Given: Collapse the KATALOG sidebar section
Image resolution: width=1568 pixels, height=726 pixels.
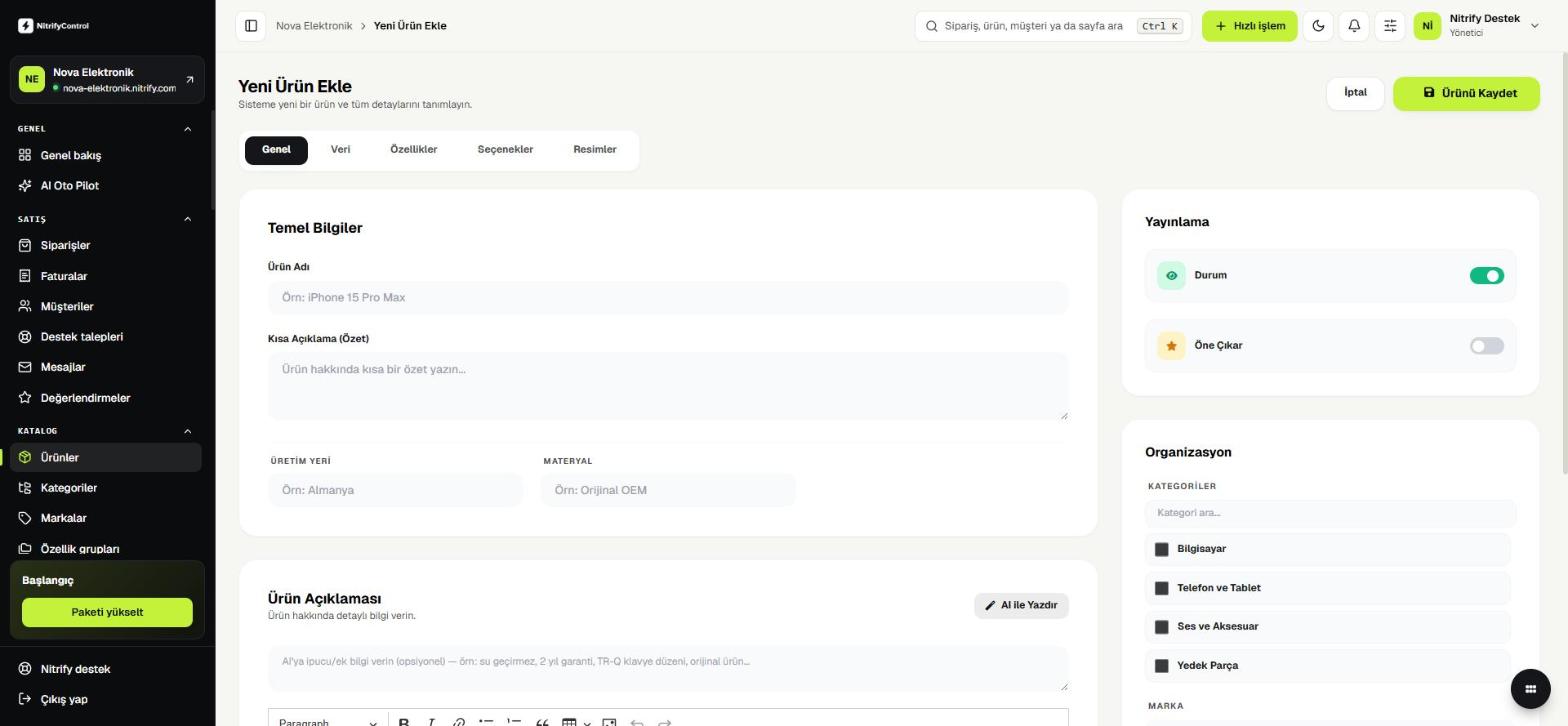Looking at the screenshot, I should [187, 431].
